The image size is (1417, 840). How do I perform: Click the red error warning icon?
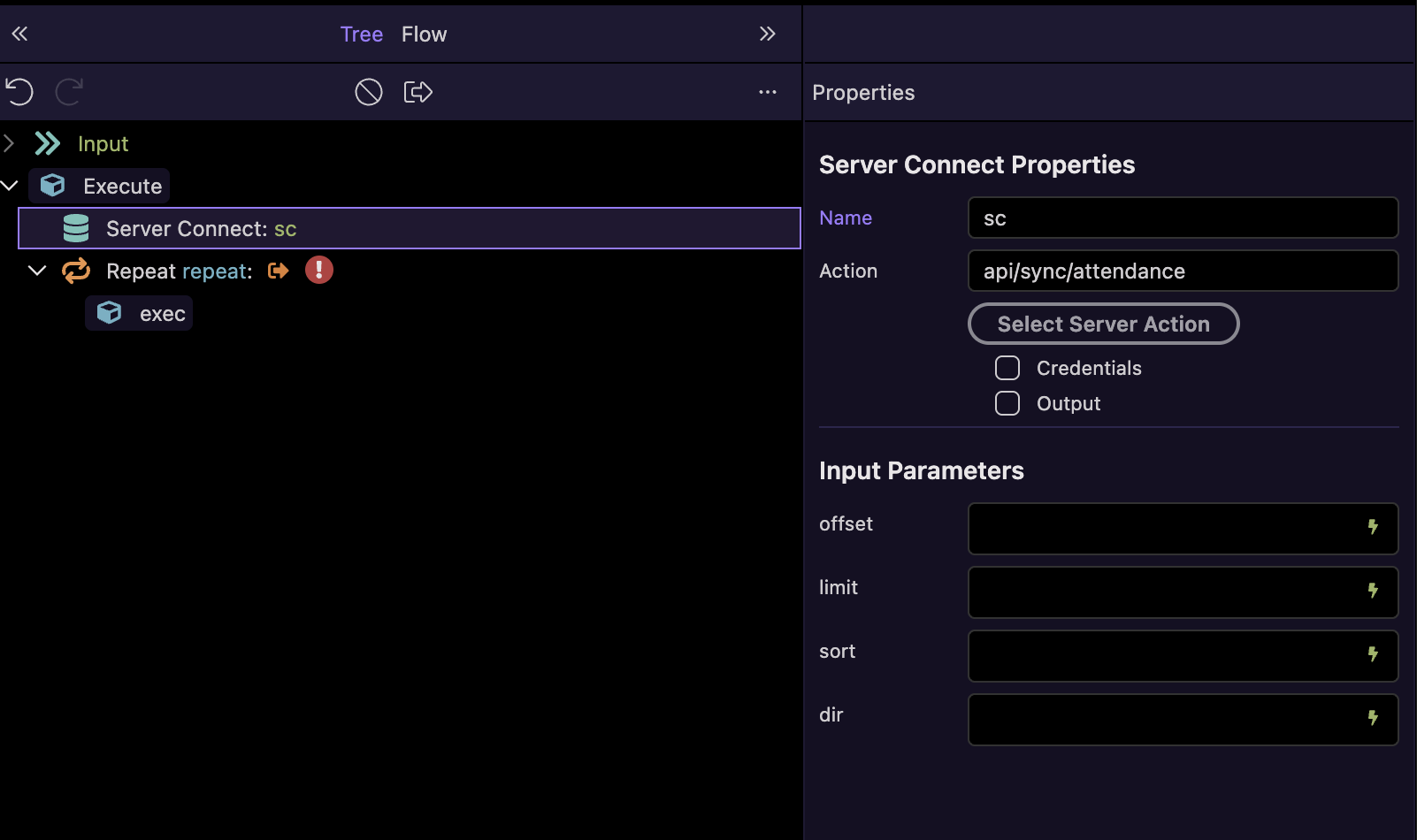click(319, 271)
